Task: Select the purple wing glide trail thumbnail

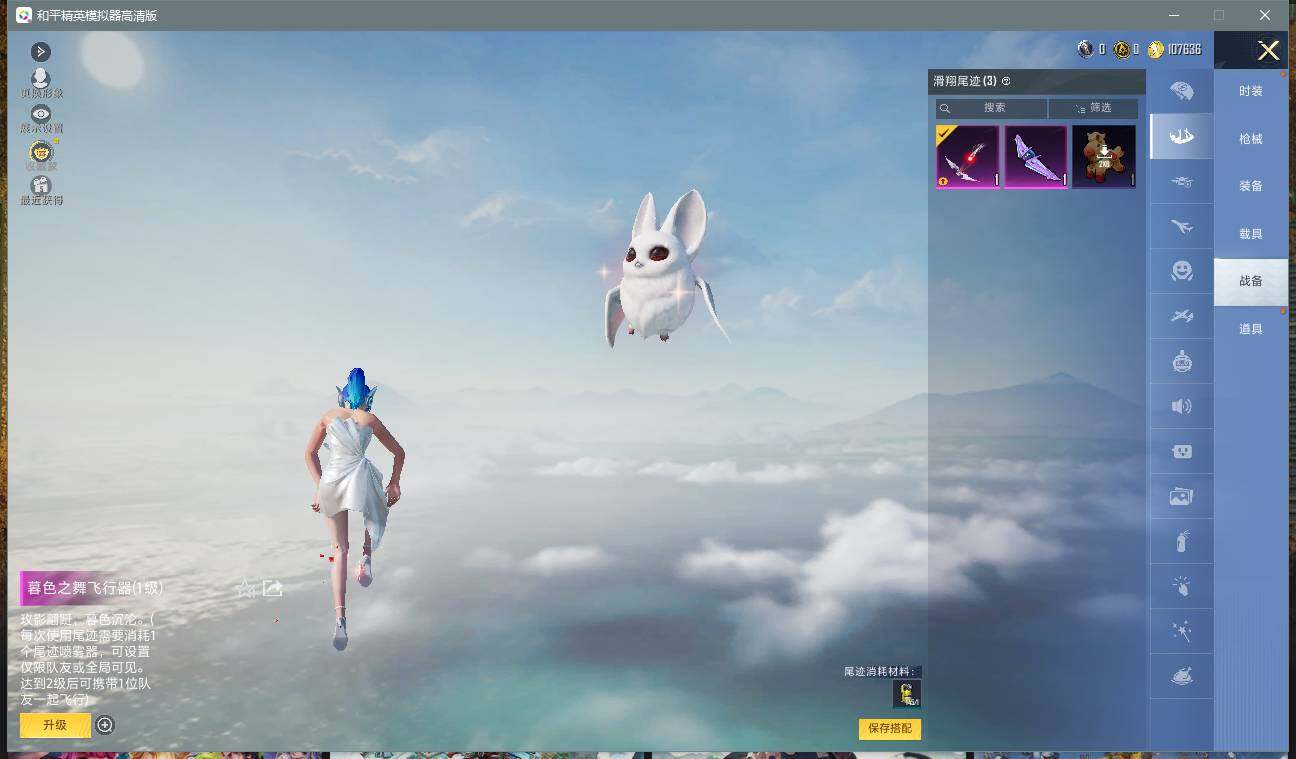Action: [x=1035, y=156]
